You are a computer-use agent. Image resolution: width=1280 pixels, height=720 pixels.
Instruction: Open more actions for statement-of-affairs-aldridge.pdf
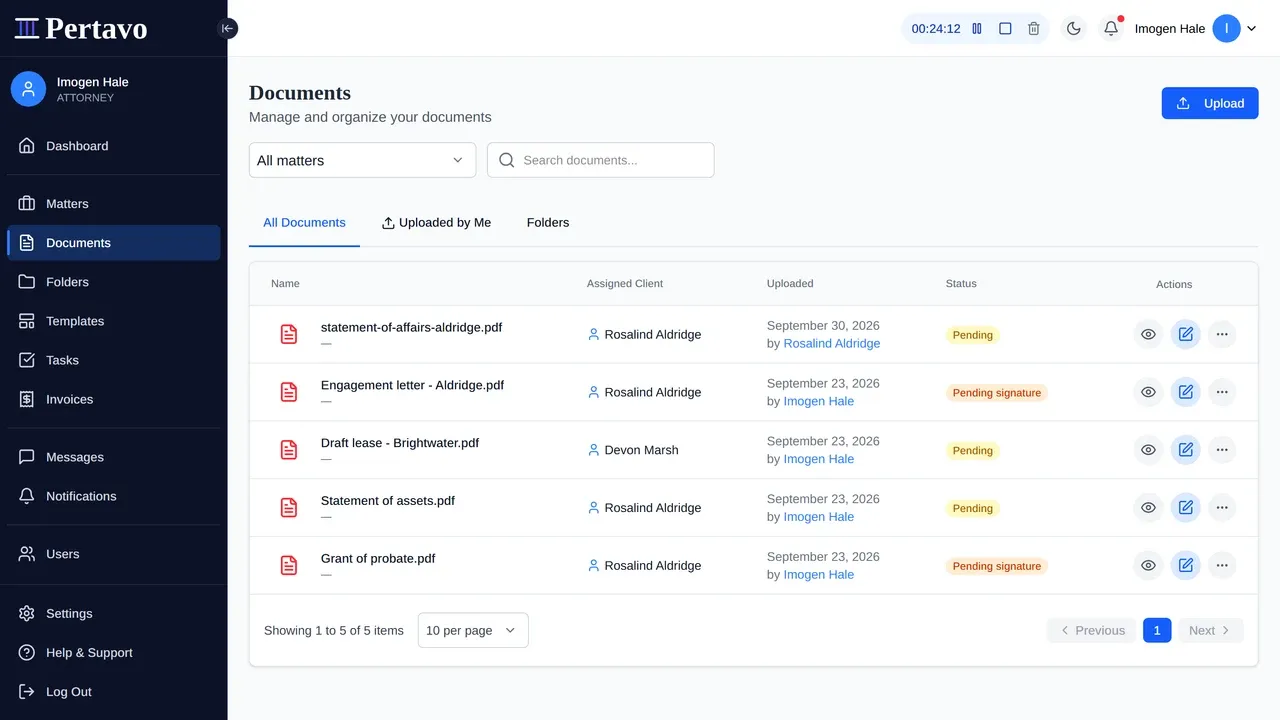click(1222, 334)
